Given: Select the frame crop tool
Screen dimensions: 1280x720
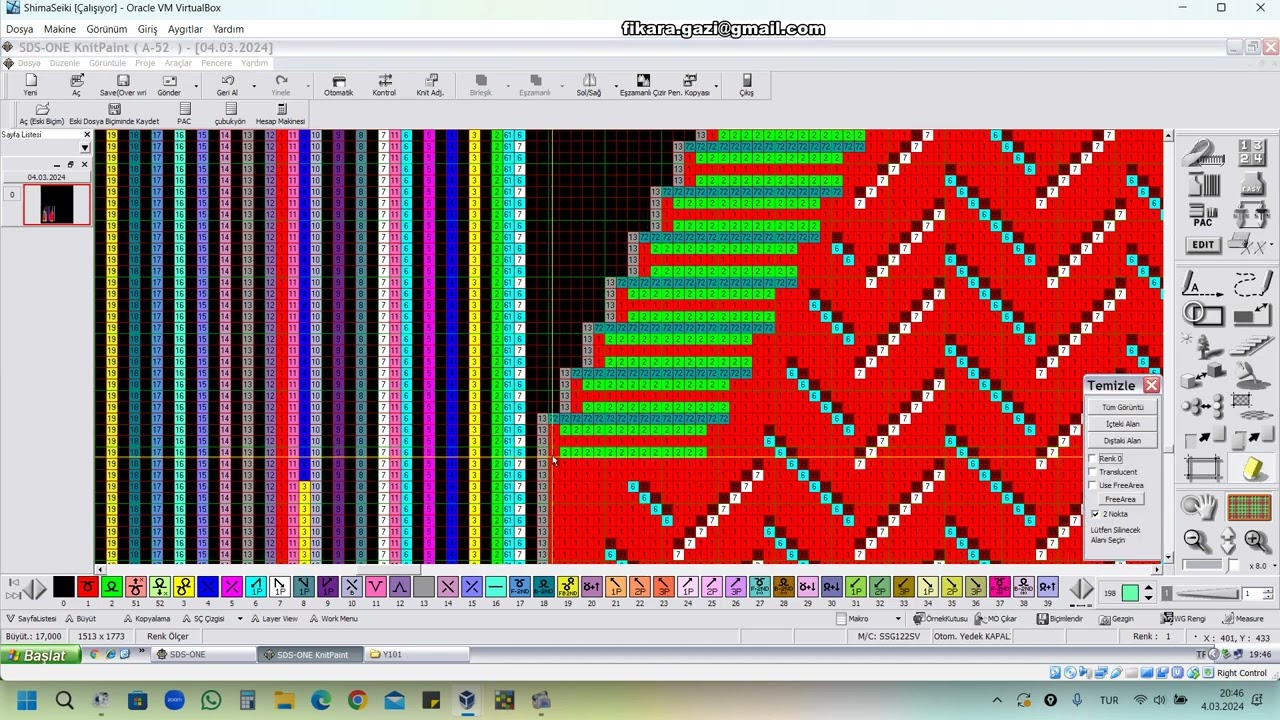Looking at the screenshot, I should pyautogui.click(x=1203, y=468).
